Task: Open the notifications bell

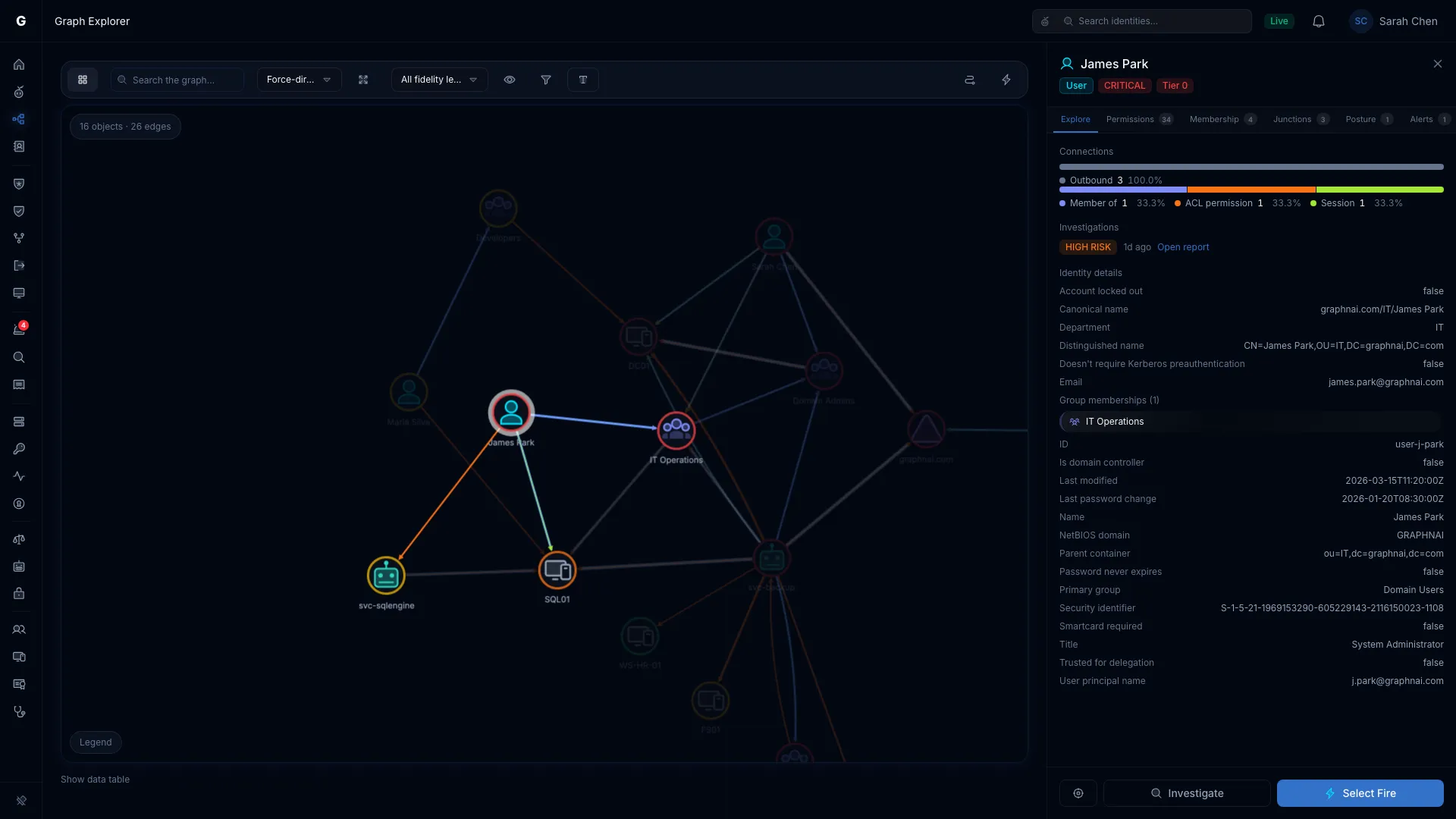Action: click(x=1319, y=21)
